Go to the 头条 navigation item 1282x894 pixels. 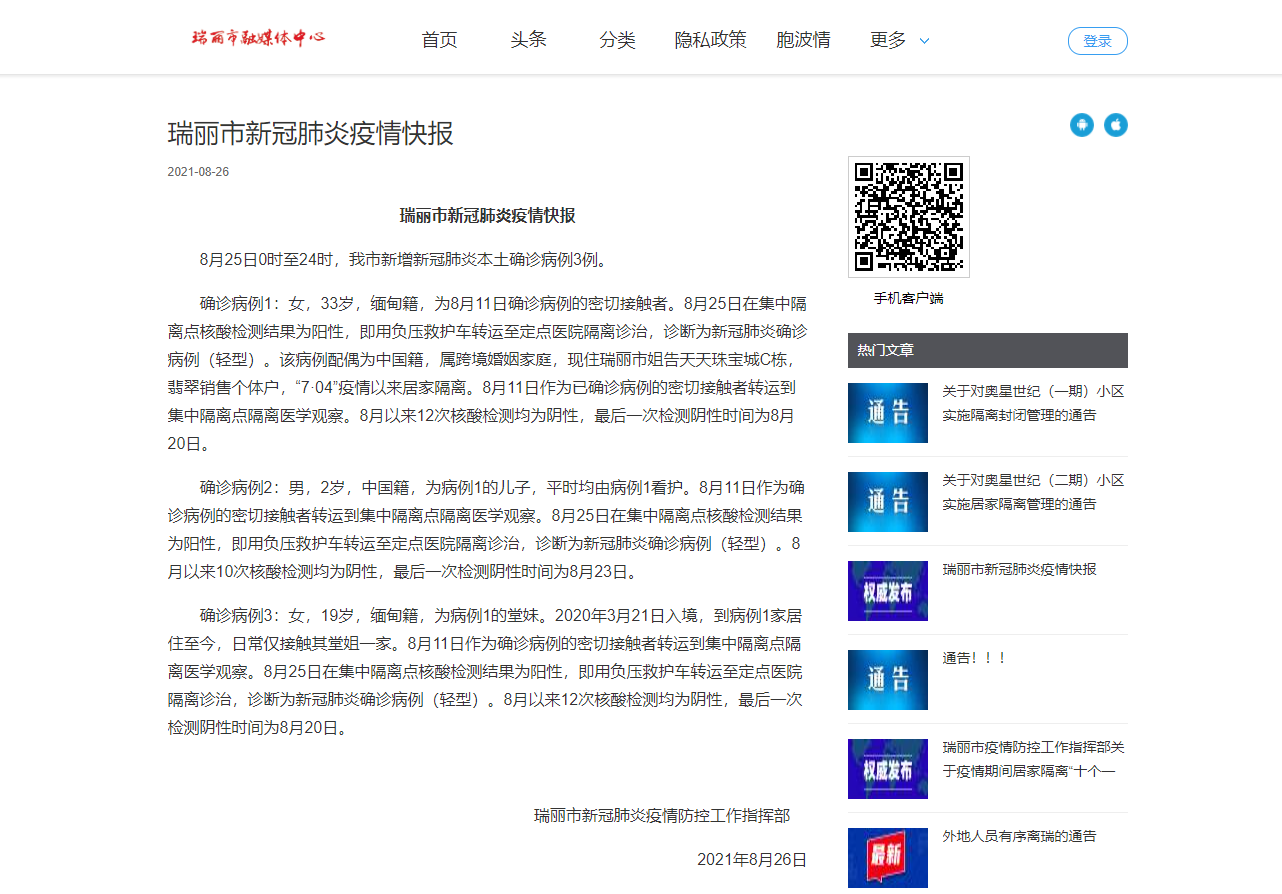point(528,40)
